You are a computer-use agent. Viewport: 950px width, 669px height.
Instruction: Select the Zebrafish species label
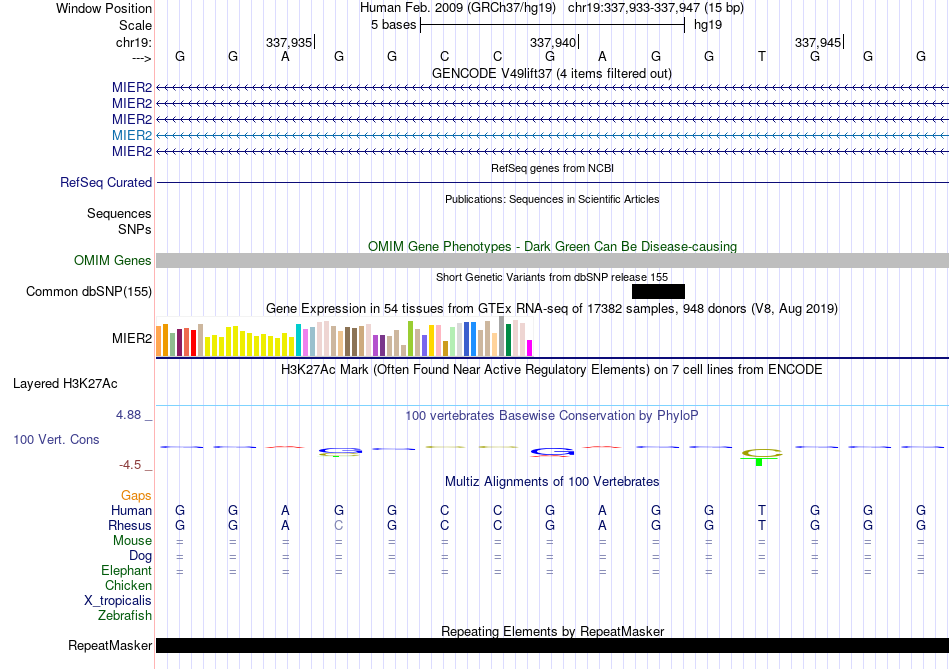[125, 616]
